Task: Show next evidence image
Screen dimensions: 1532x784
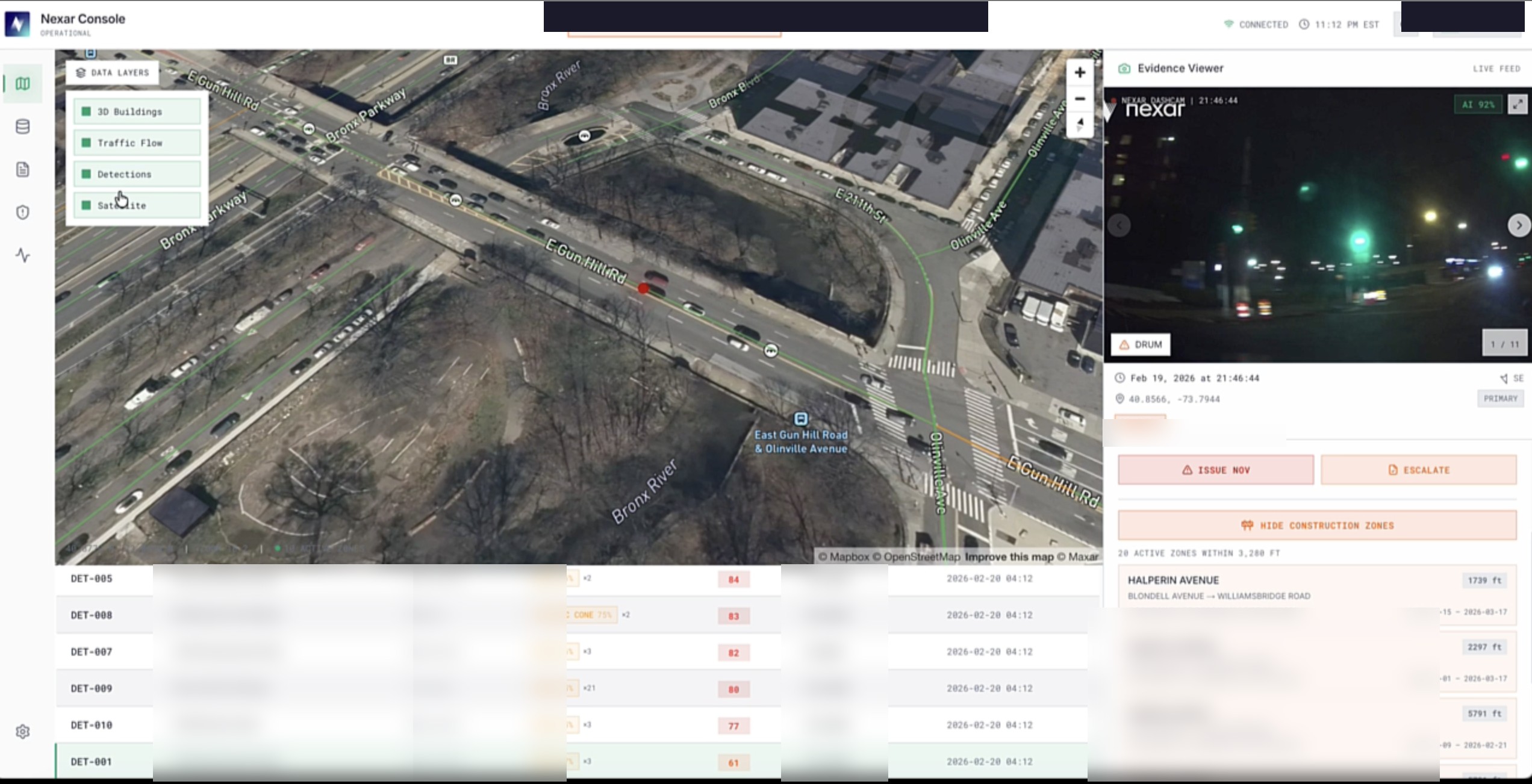Action: [x=1519, y=225]
